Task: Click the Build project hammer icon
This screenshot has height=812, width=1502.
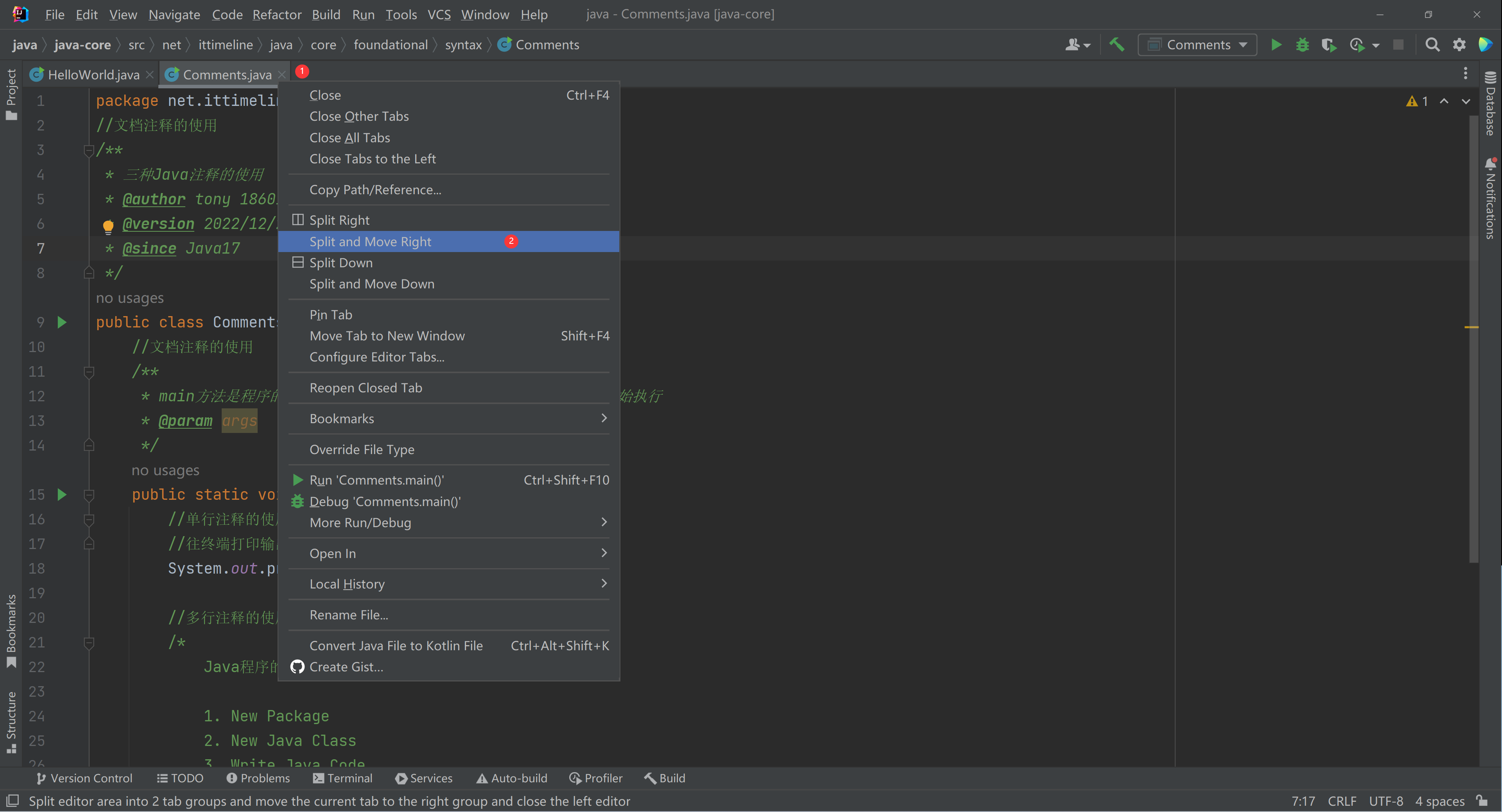Action: [1116, 45]
